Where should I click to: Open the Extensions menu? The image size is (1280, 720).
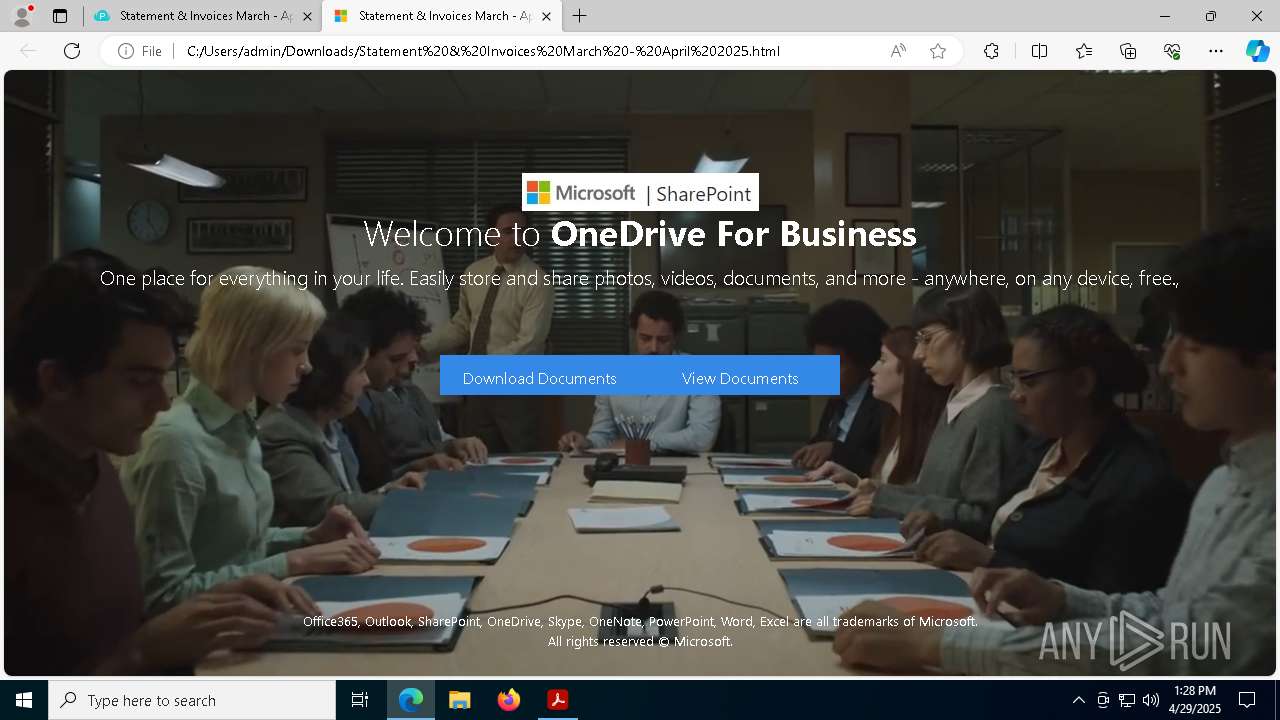coord(991,51)
